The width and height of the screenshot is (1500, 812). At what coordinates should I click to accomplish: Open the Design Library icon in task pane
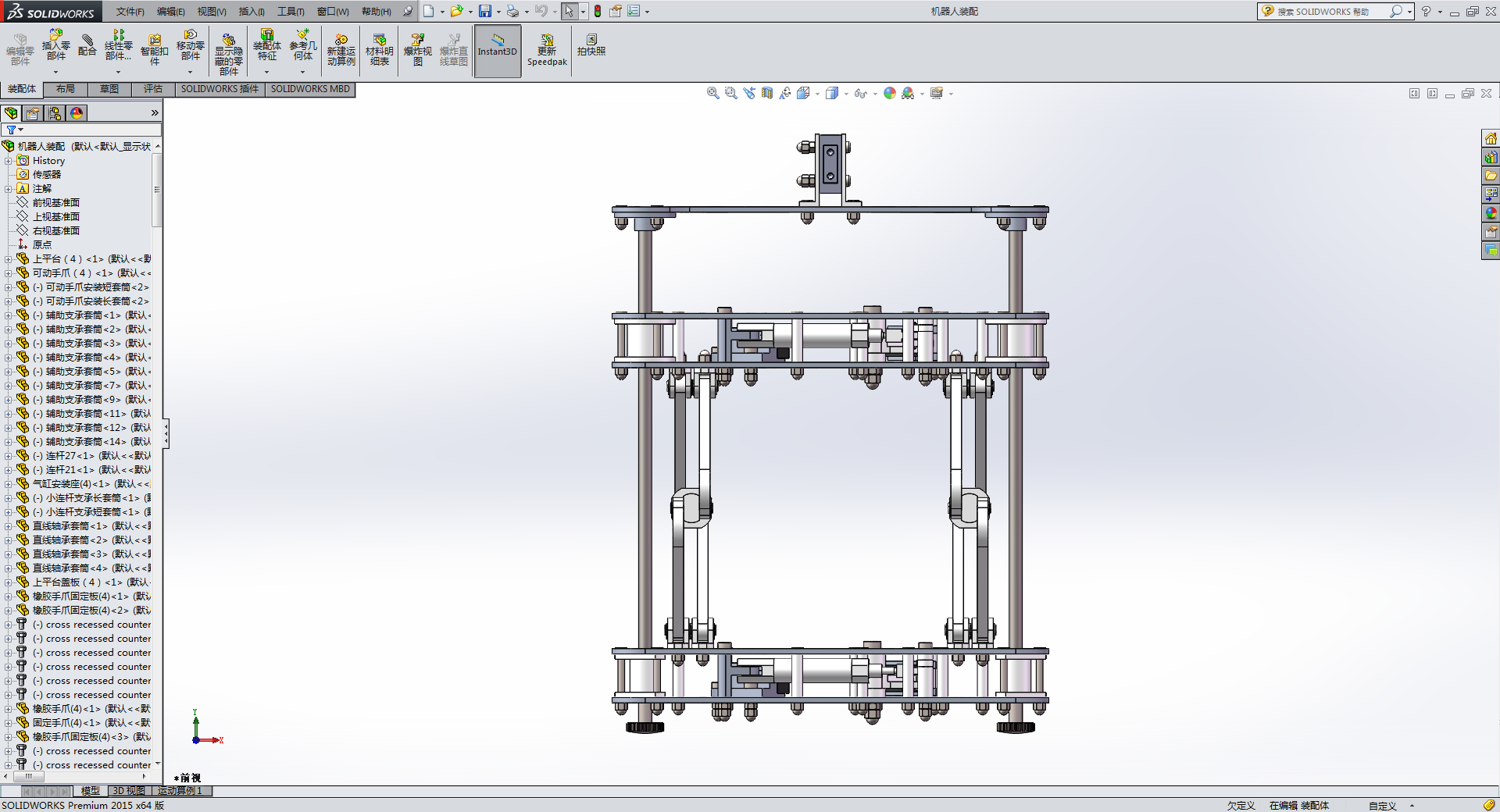coord(1491,157)
